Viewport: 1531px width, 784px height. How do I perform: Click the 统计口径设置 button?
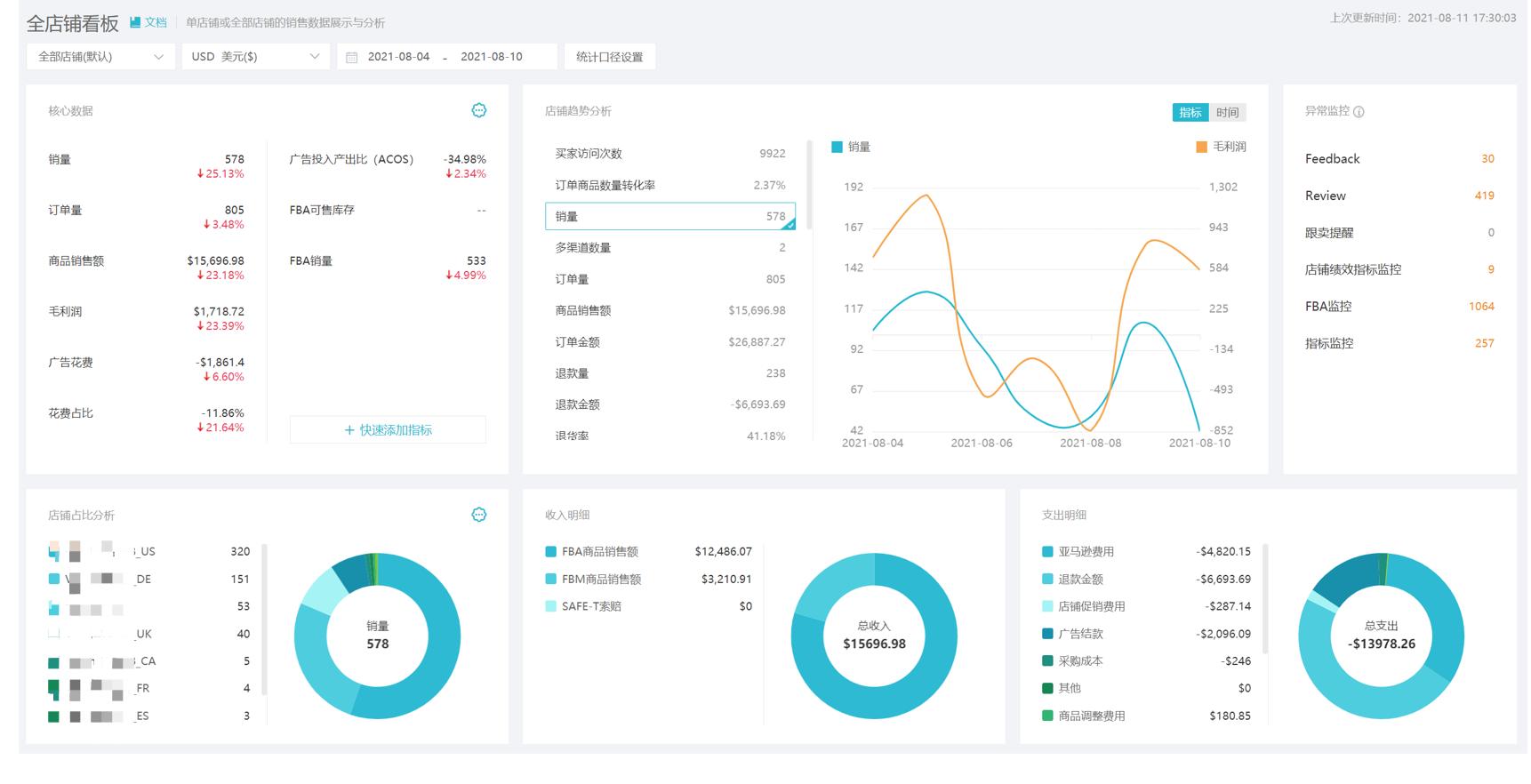(x=609, y=57)
